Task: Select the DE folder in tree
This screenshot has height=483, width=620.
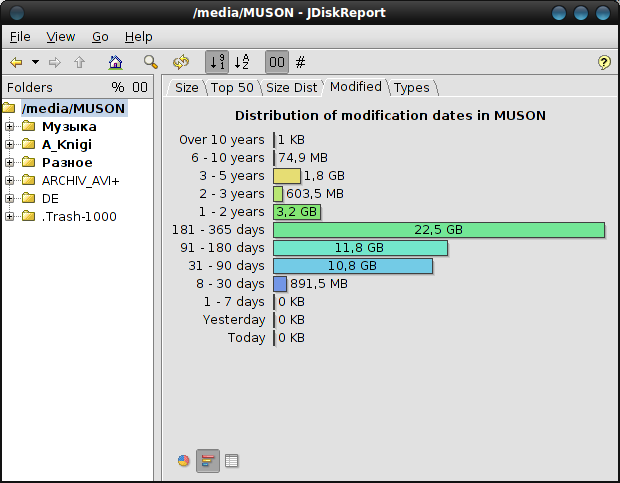Action: [x=50, y=198]
